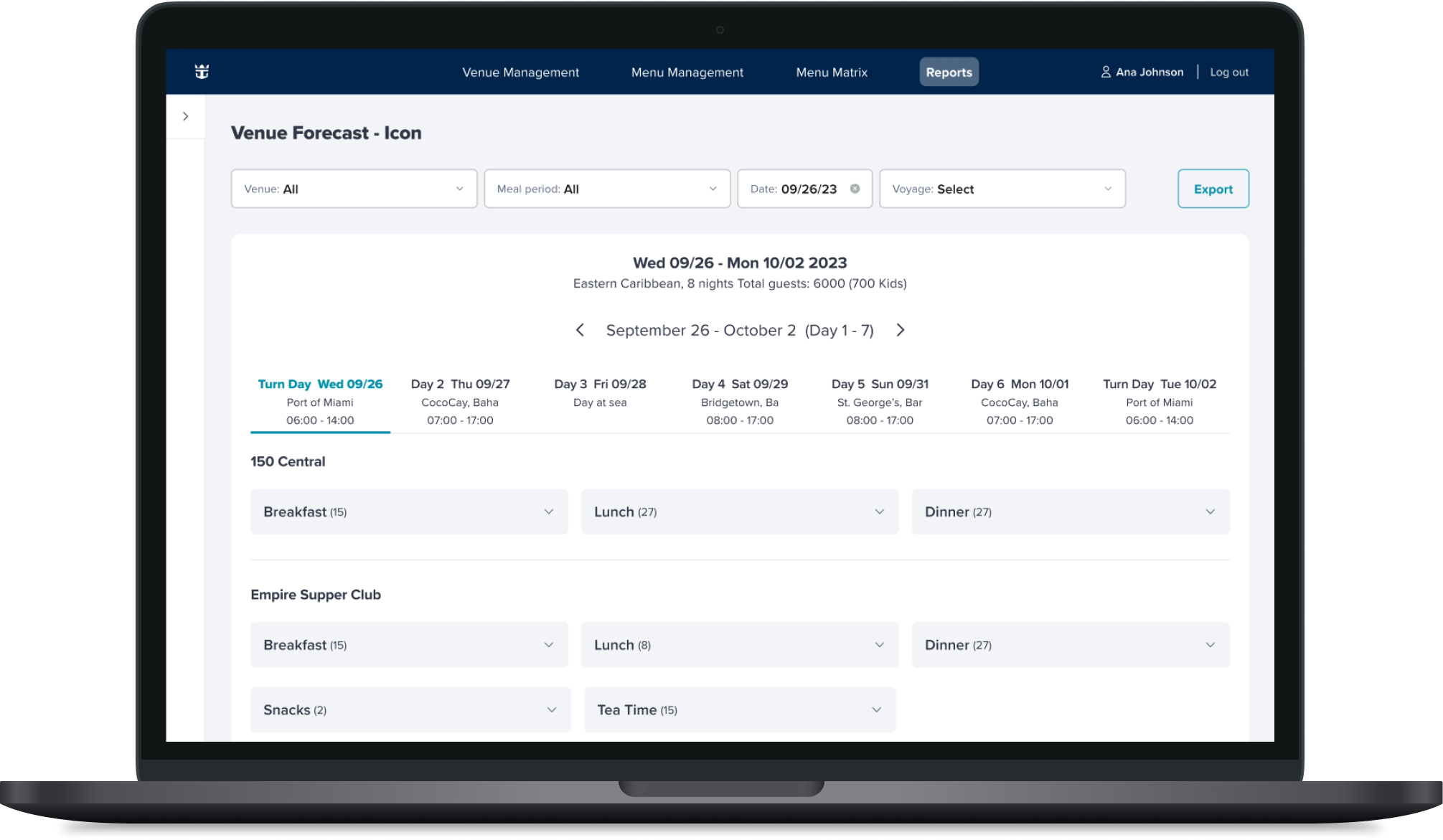This screenshot has width=1443, height=840.
Task: Open the Meal period dropdown
Action: [607, 189]
